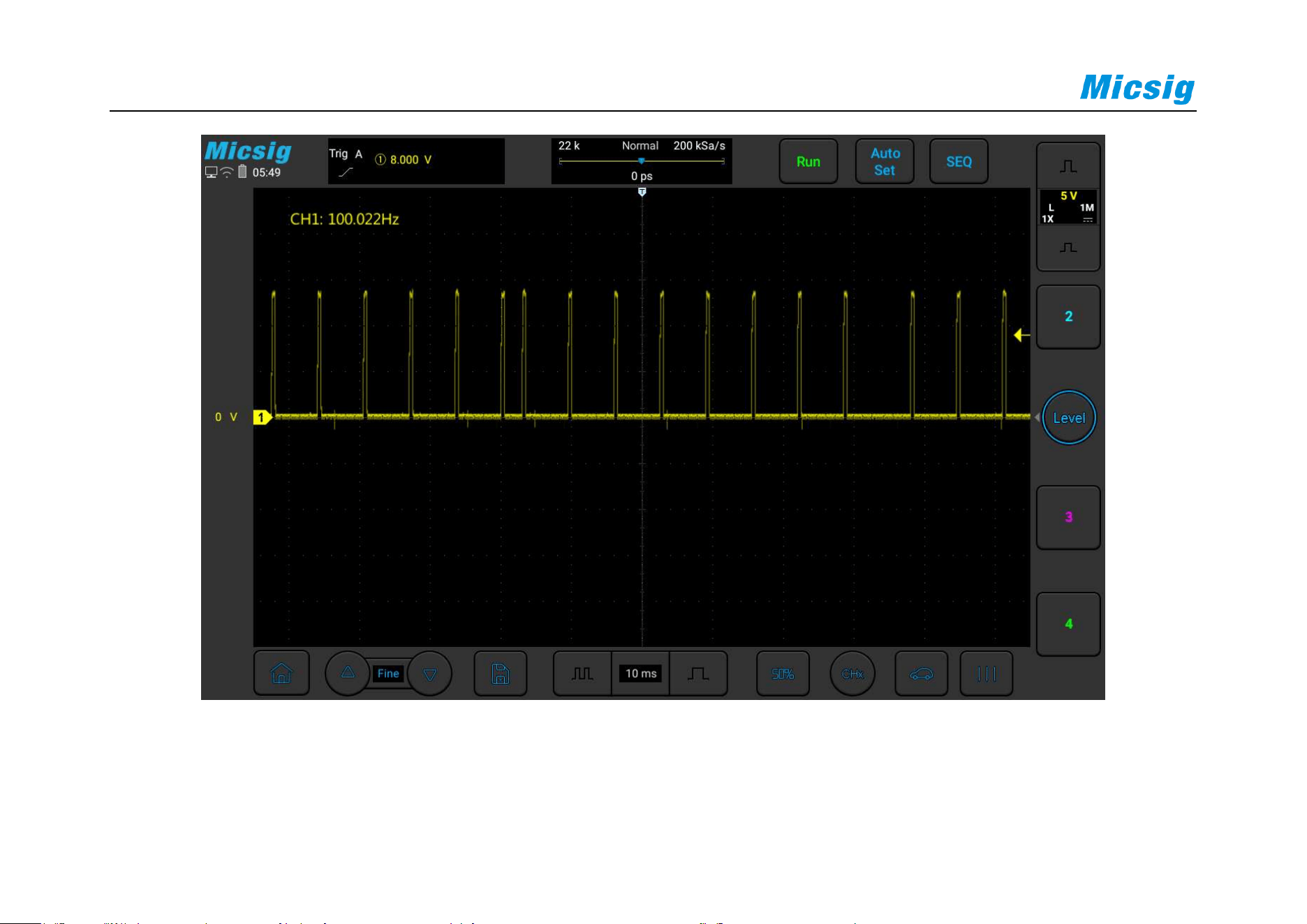The image size is (1307, 924).
Task: Select the channel 1 ground marker
Action: pyautogui.click(x=263, y=417)
